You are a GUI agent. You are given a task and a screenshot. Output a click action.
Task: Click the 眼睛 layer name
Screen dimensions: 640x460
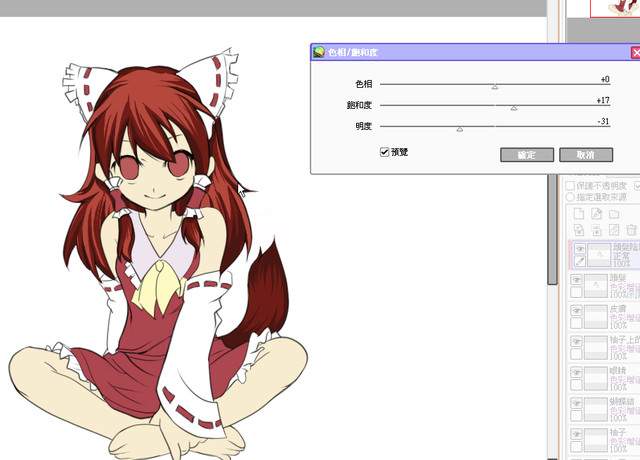[x=618, y=371]
